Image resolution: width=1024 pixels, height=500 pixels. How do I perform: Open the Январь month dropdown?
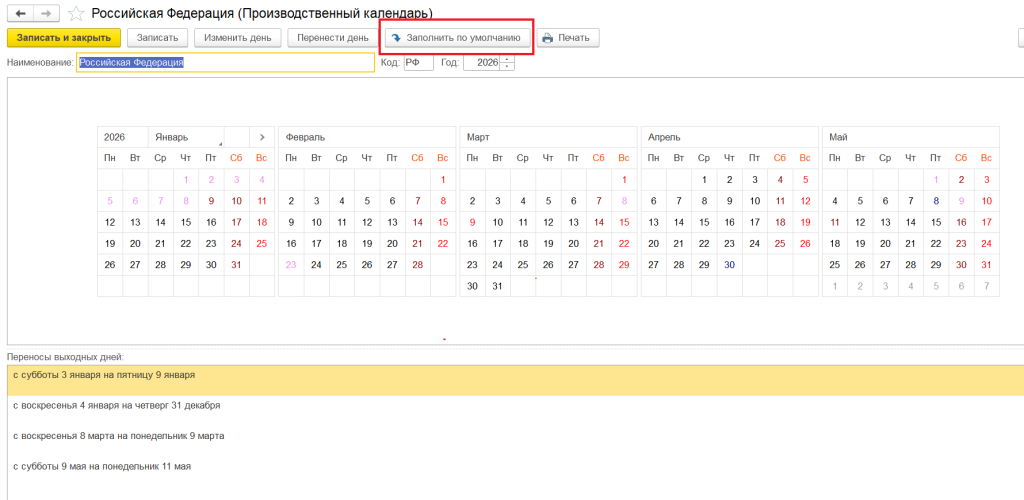[x=186, y=137]
